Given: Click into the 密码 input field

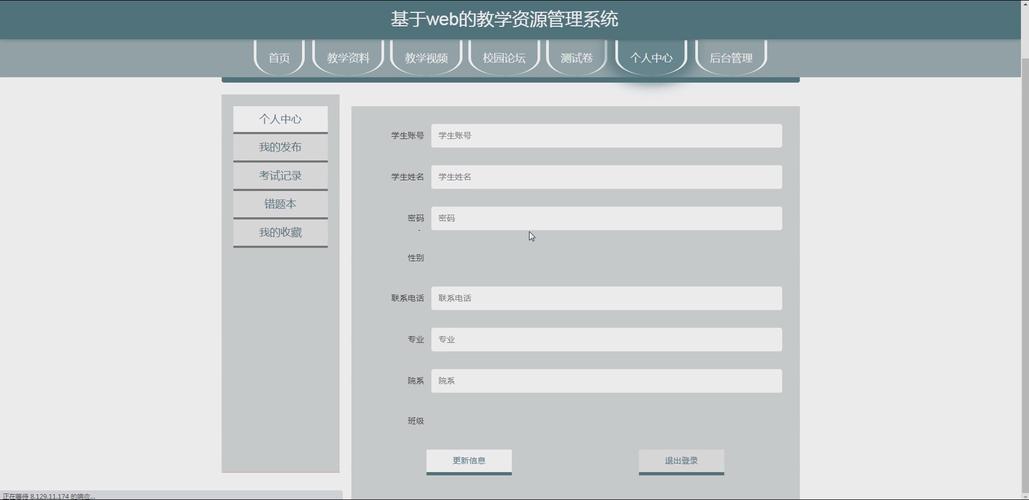Looking at the screenshot, I should (x=606, y=218).
